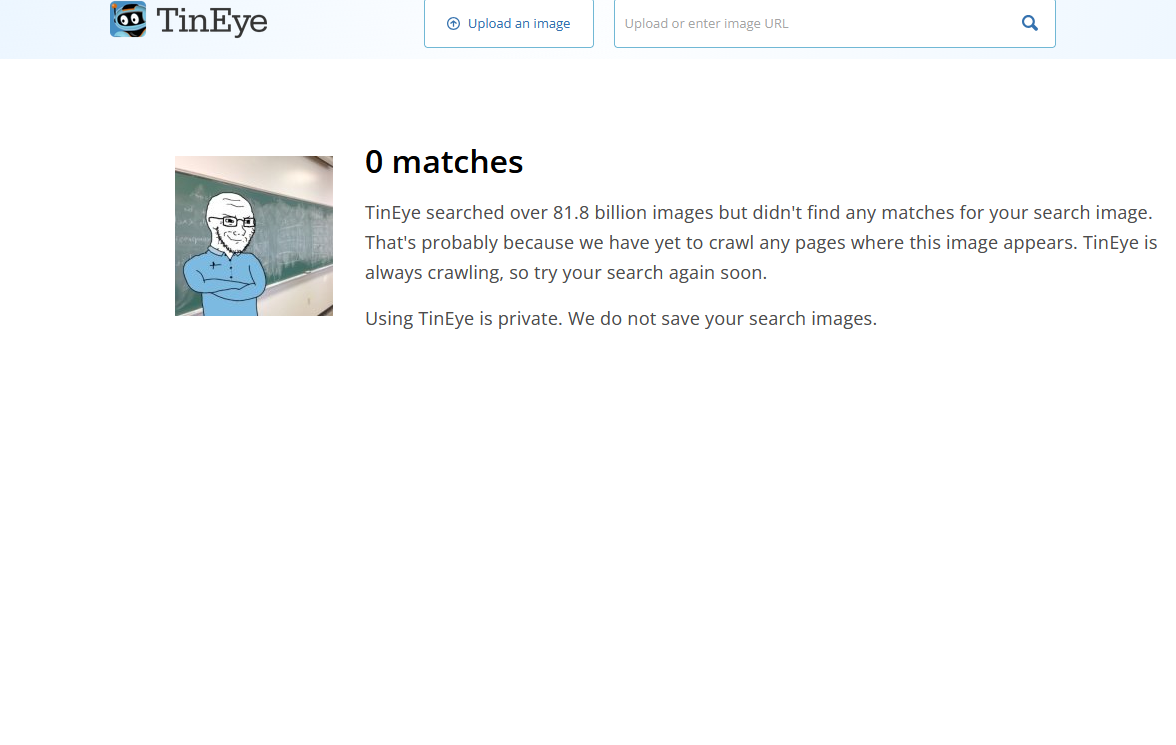Click the sentence starting That's probably because

(x=761, y=257)
